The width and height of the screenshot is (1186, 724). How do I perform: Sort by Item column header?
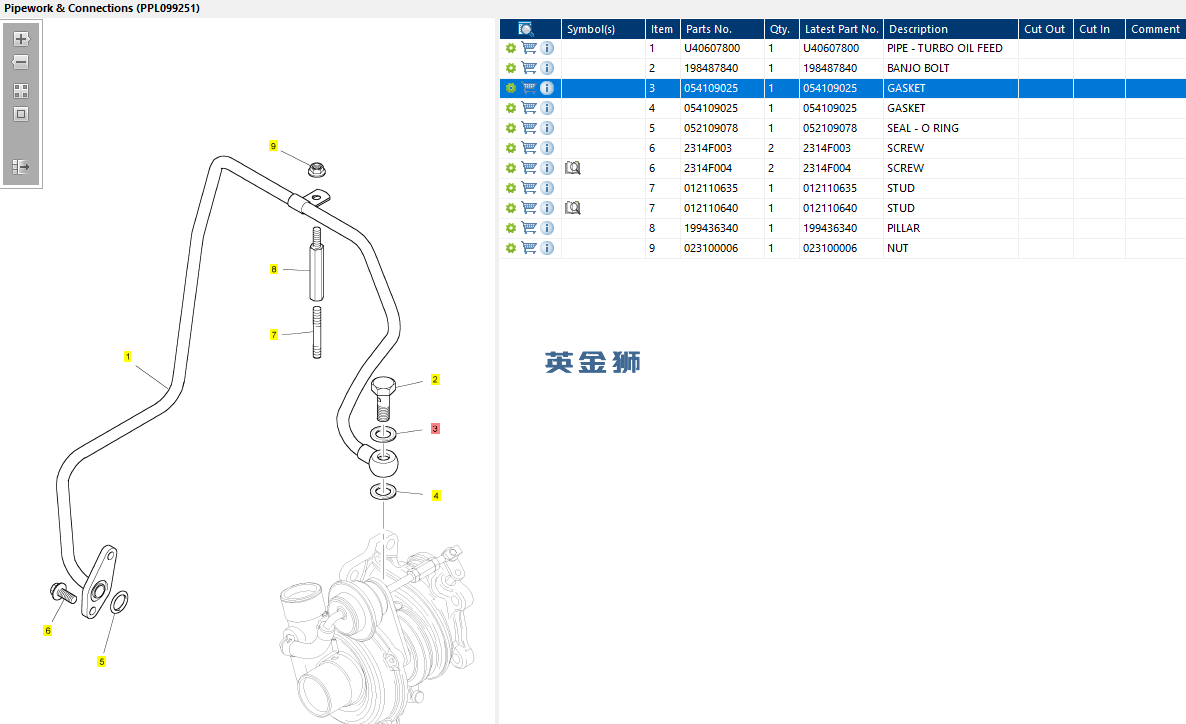click(x=663, y=29)
